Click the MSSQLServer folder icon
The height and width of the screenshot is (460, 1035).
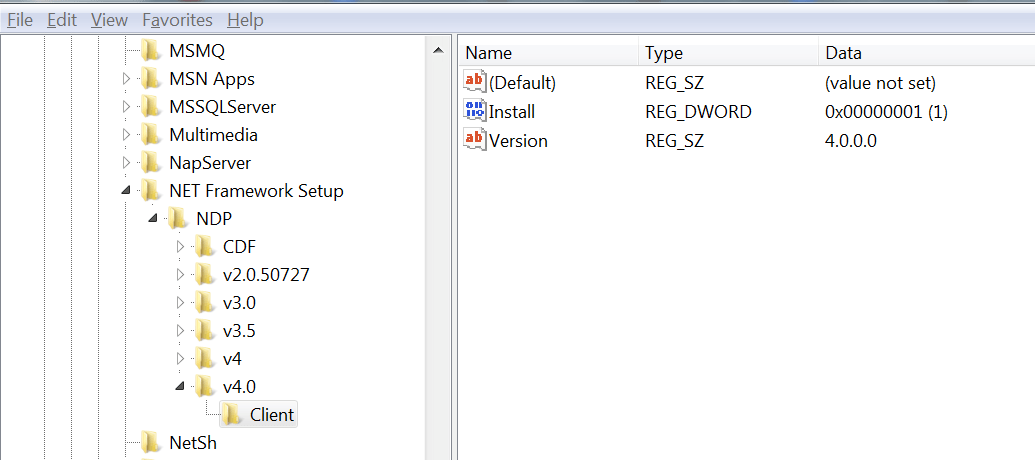click(x=151, y=107)
